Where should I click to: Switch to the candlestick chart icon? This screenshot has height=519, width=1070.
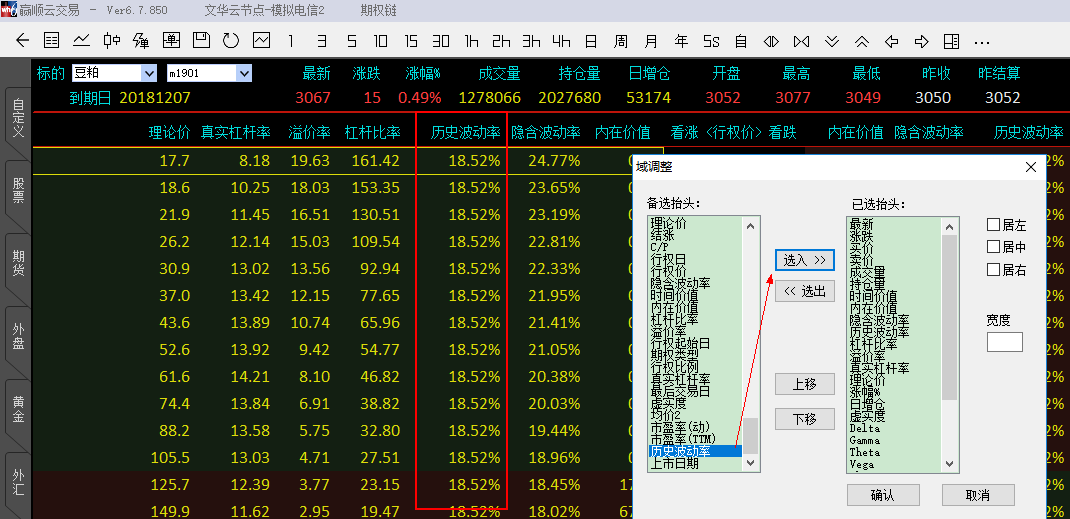(112, 41)
